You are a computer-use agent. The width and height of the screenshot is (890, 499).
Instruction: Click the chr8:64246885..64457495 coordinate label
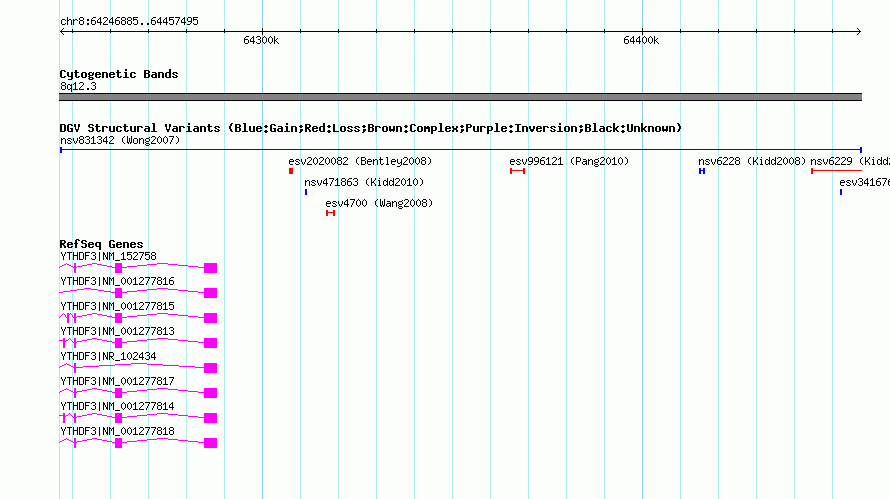click(x=129, y=21)
